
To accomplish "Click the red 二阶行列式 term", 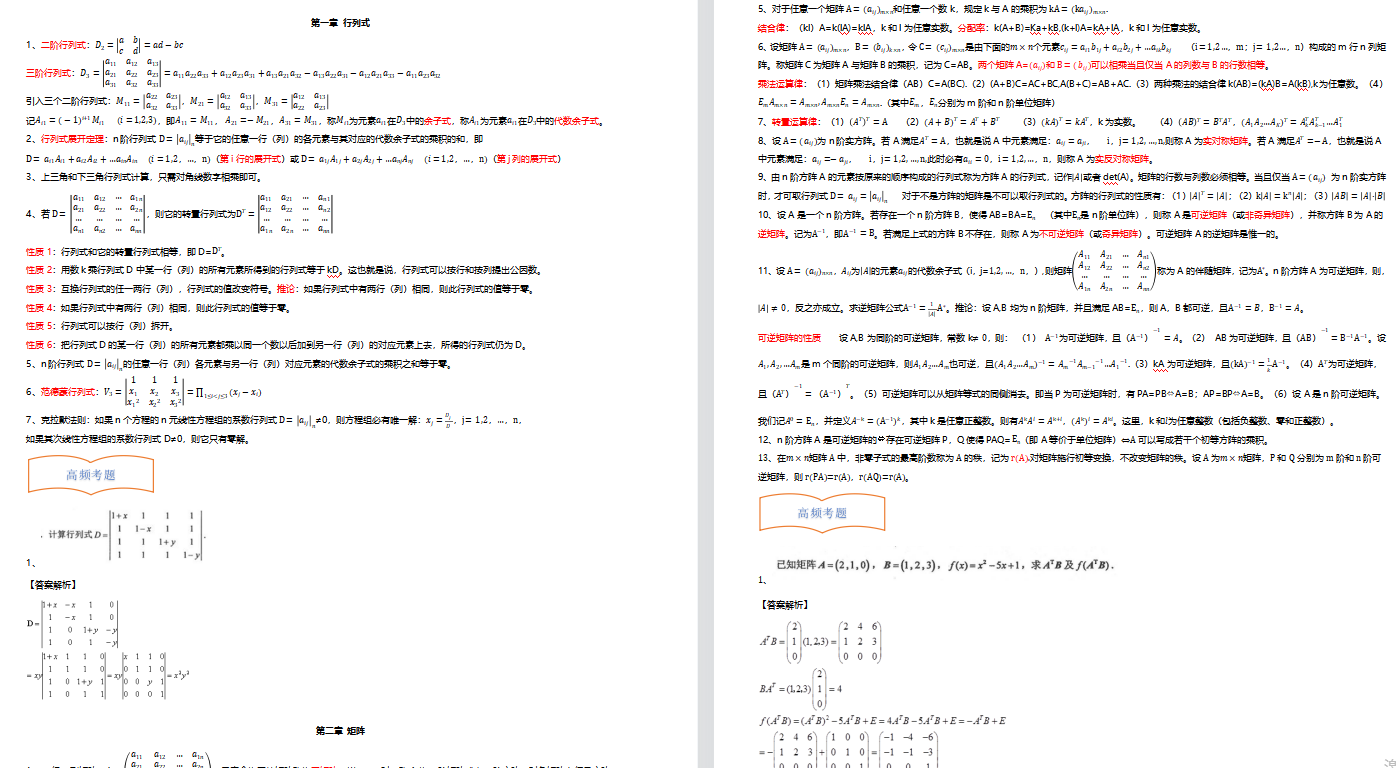I will (x=57, y=46).
